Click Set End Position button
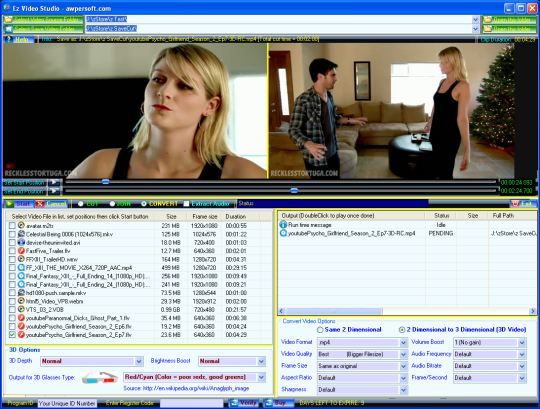This screenshot has height=409, width=540. coord(24,191)
